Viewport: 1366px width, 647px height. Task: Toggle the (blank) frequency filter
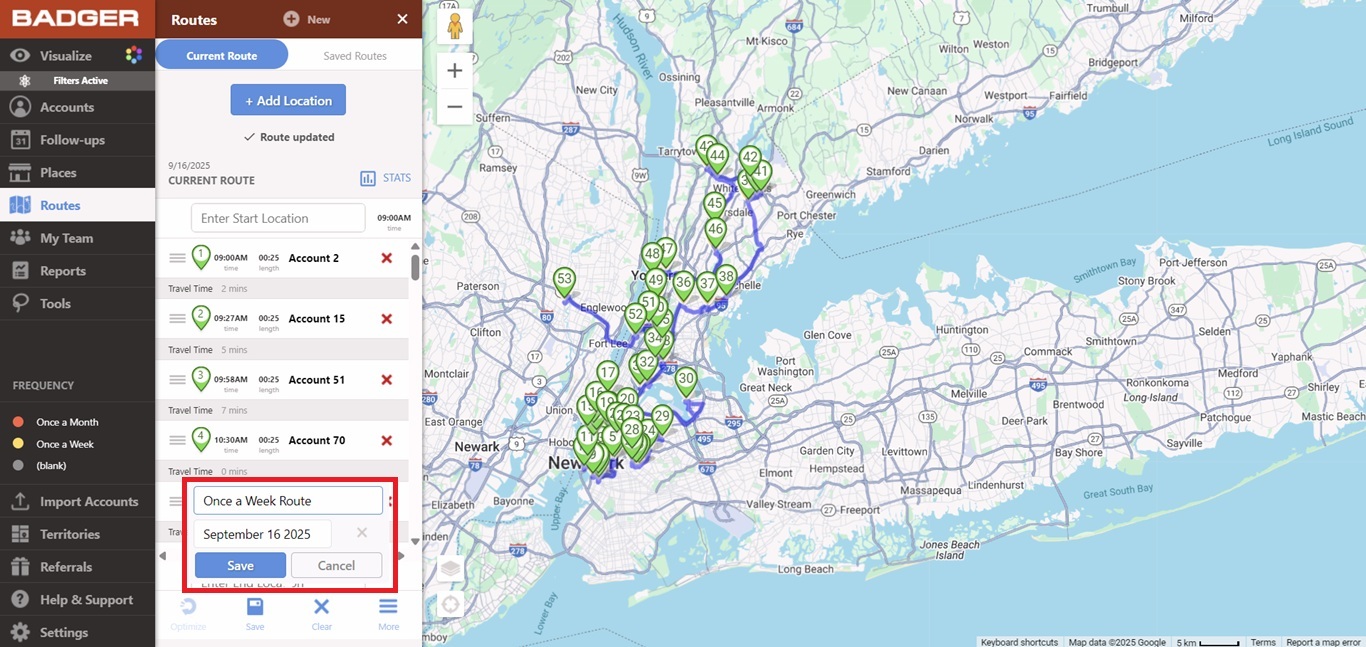(x=50, y=466)
